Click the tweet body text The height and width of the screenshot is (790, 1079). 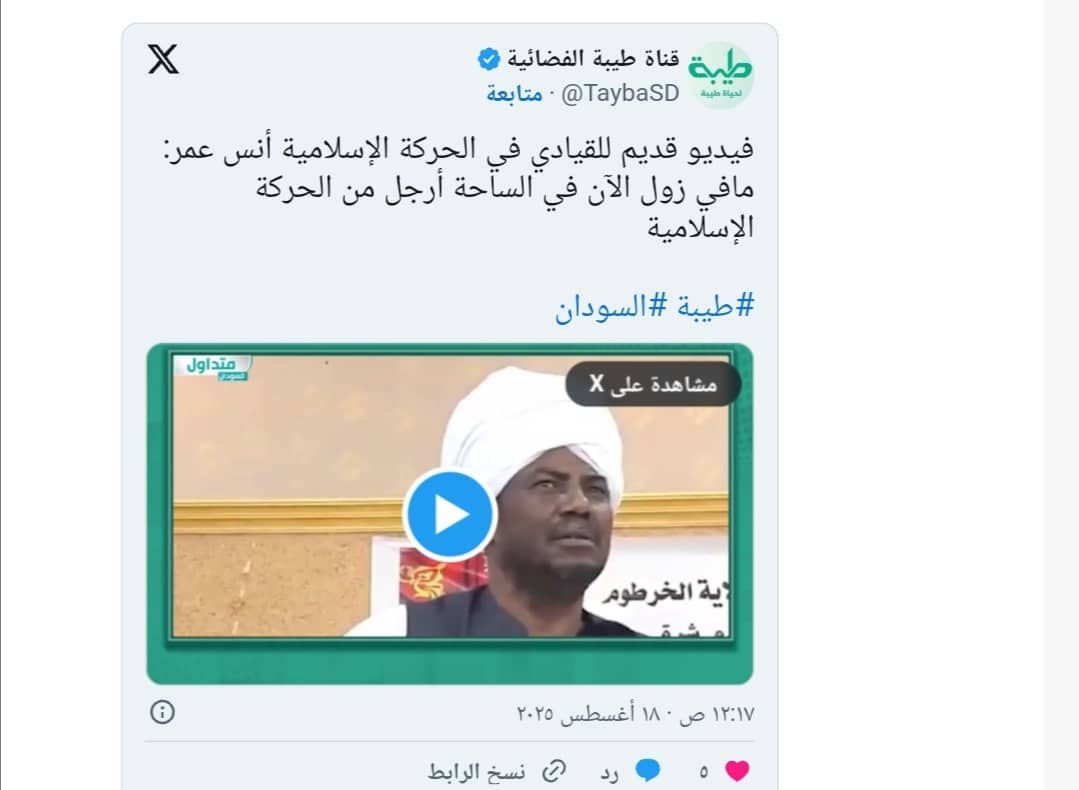[x=458, y=187]
